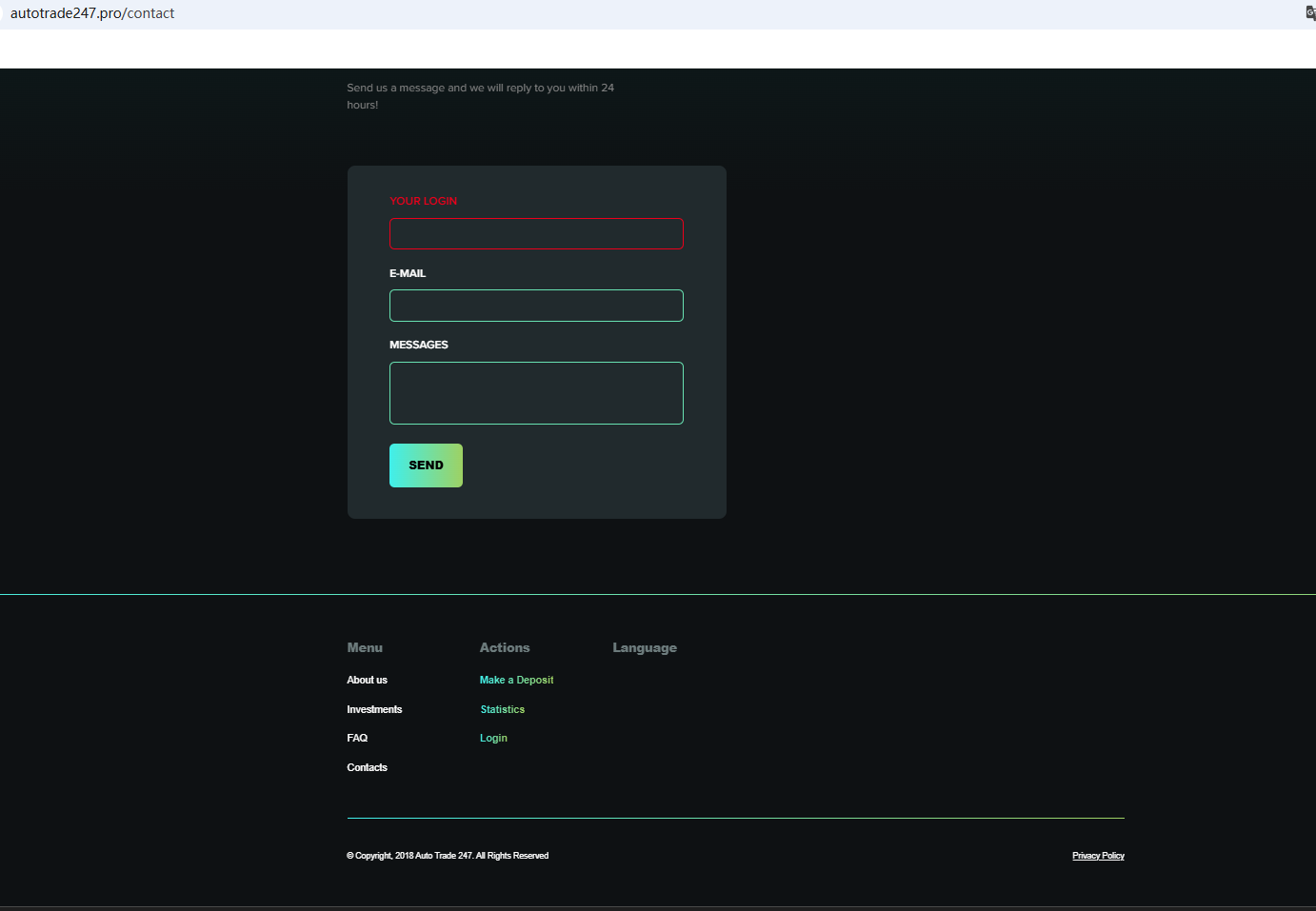Open the FAQ footer link

357,738
